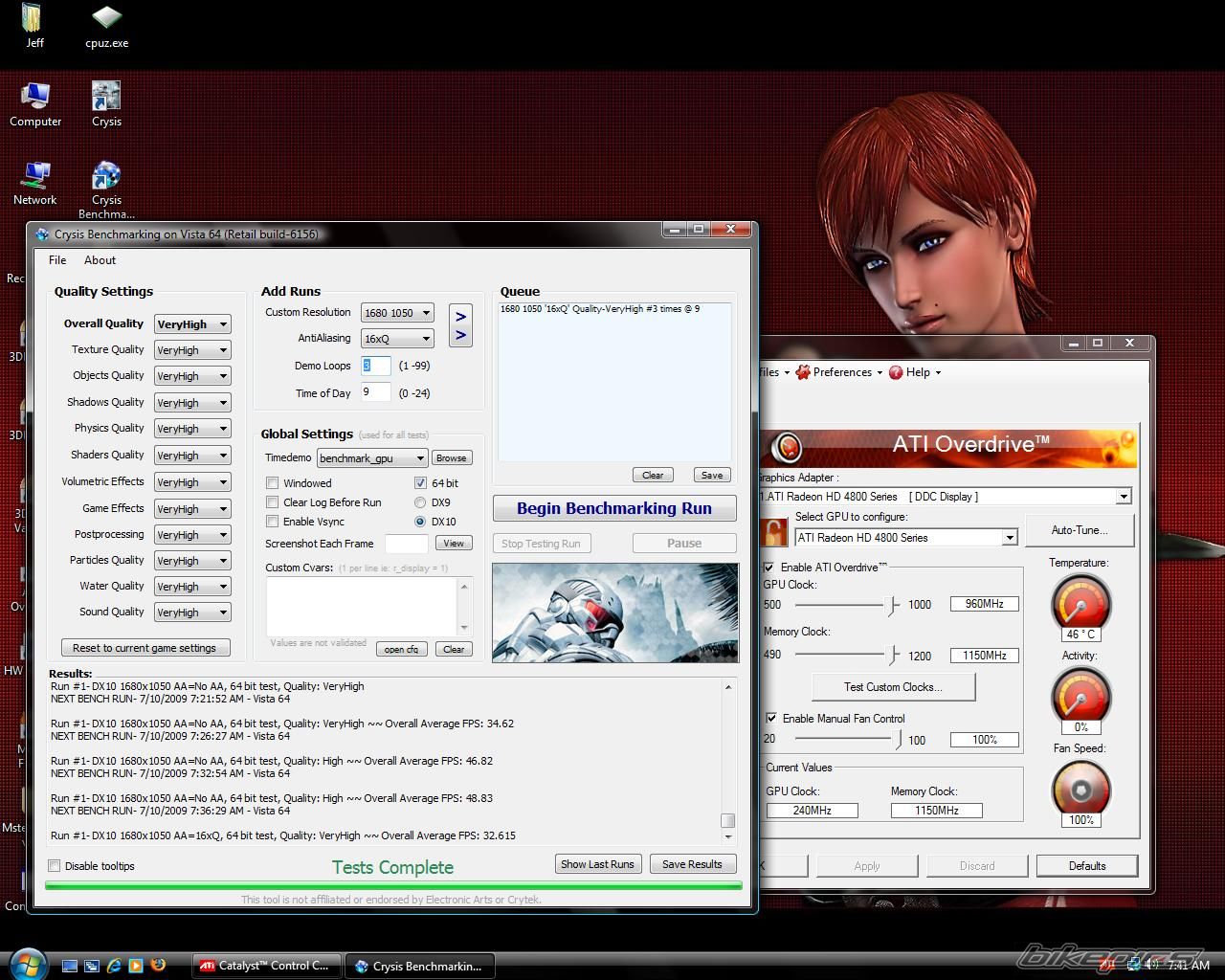
Task: Click the Save Results button
Action: click(x=692, y=864)
